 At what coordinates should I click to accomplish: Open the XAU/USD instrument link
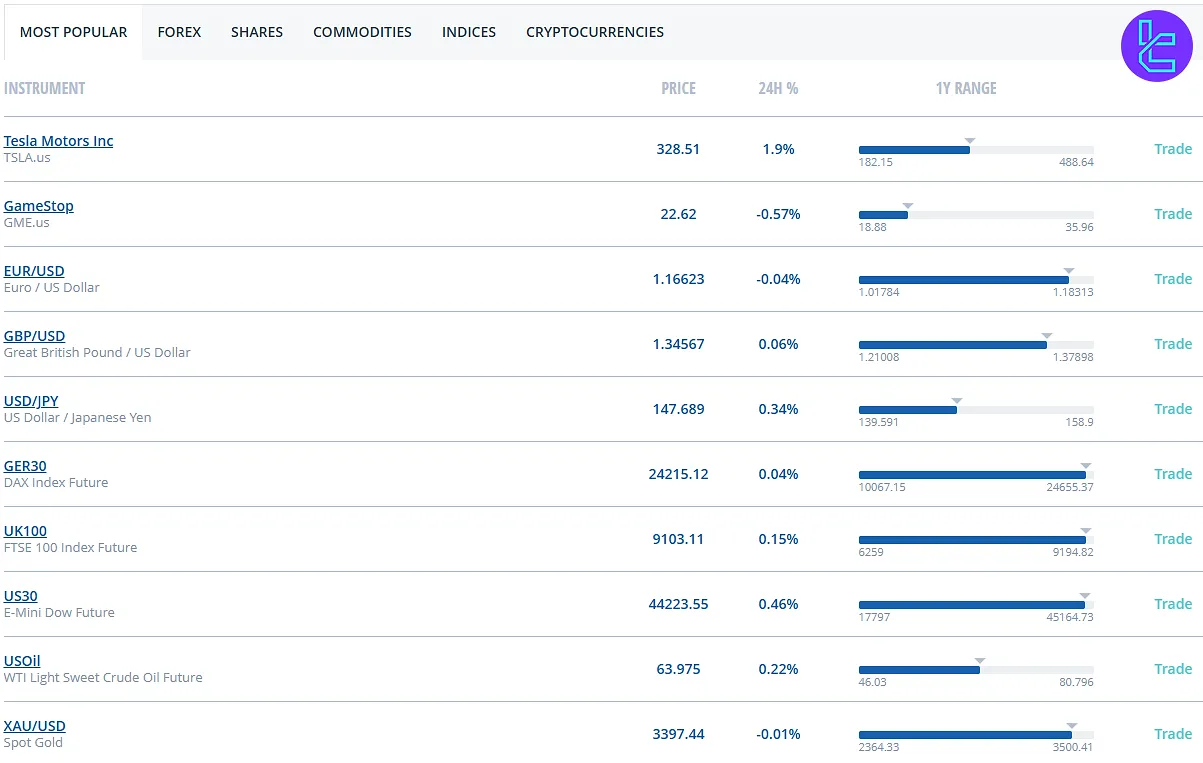tap(34, 726)
